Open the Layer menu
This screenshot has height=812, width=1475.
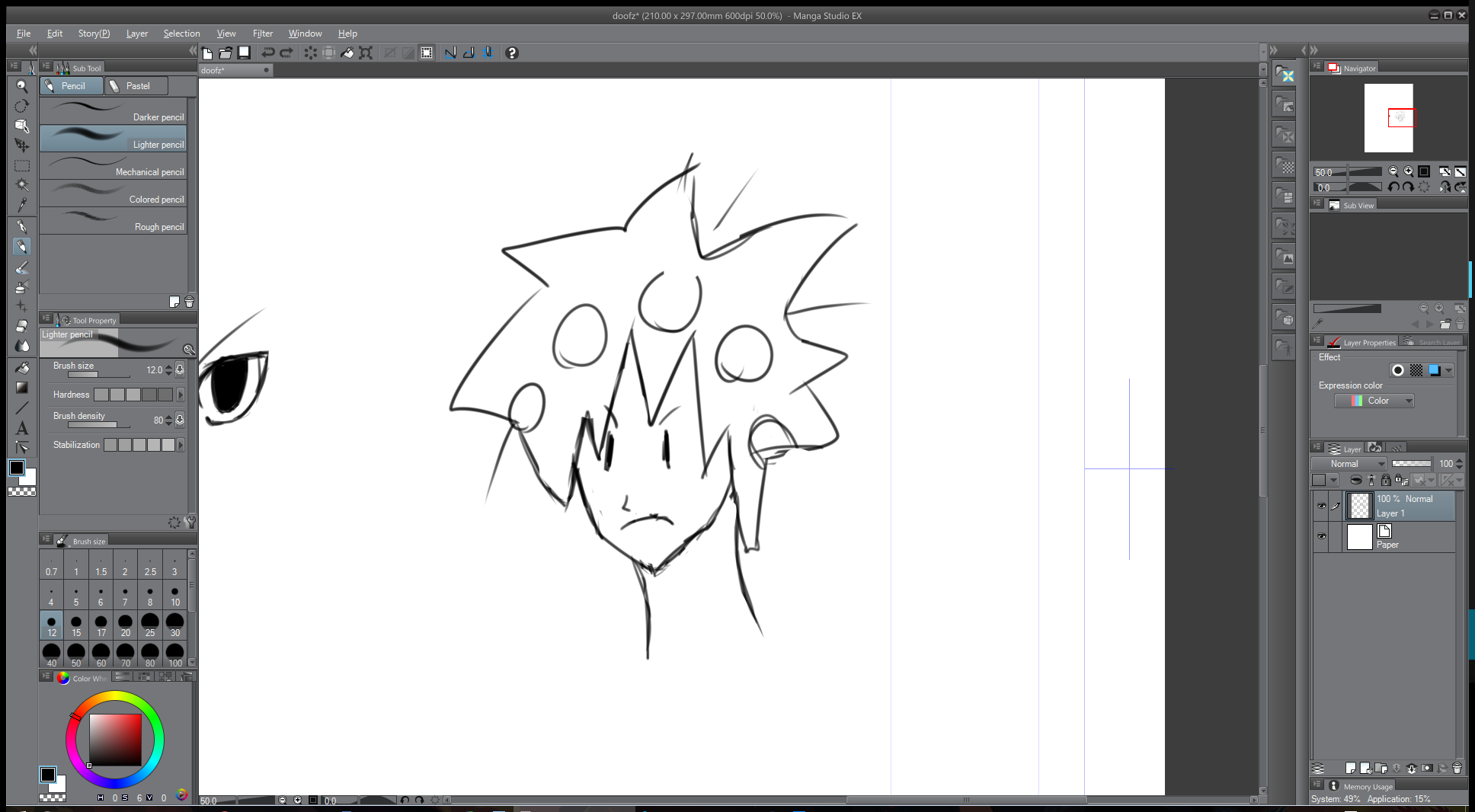(137, 34)
